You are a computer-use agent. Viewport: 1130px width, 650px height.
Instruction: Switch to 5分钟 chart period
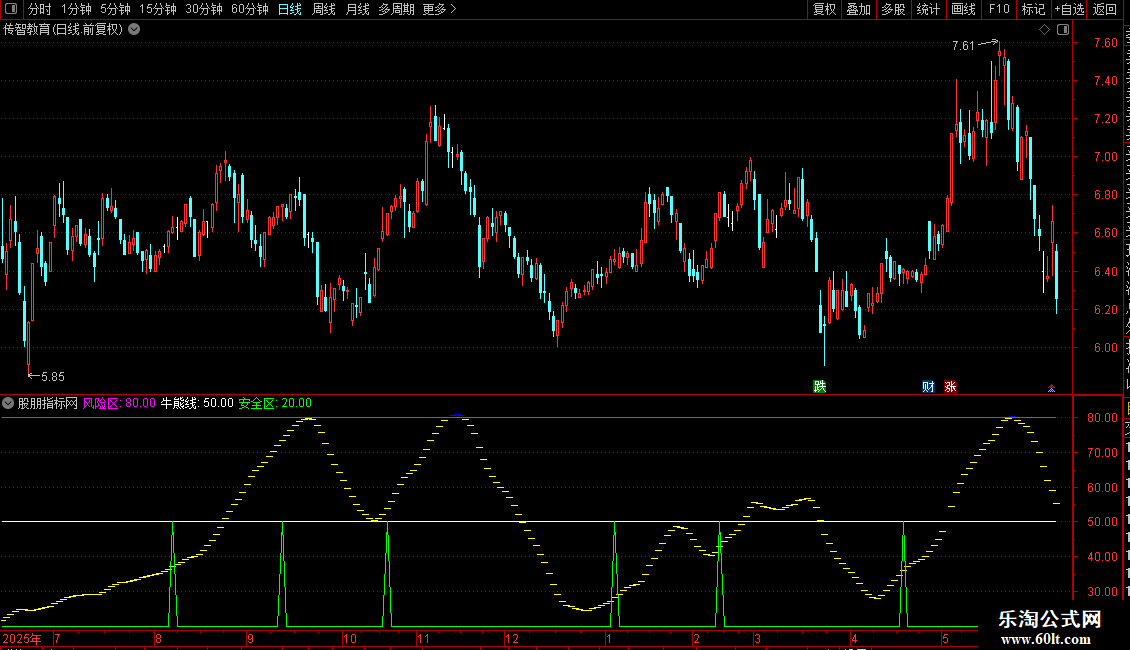(x=115, y=9)
